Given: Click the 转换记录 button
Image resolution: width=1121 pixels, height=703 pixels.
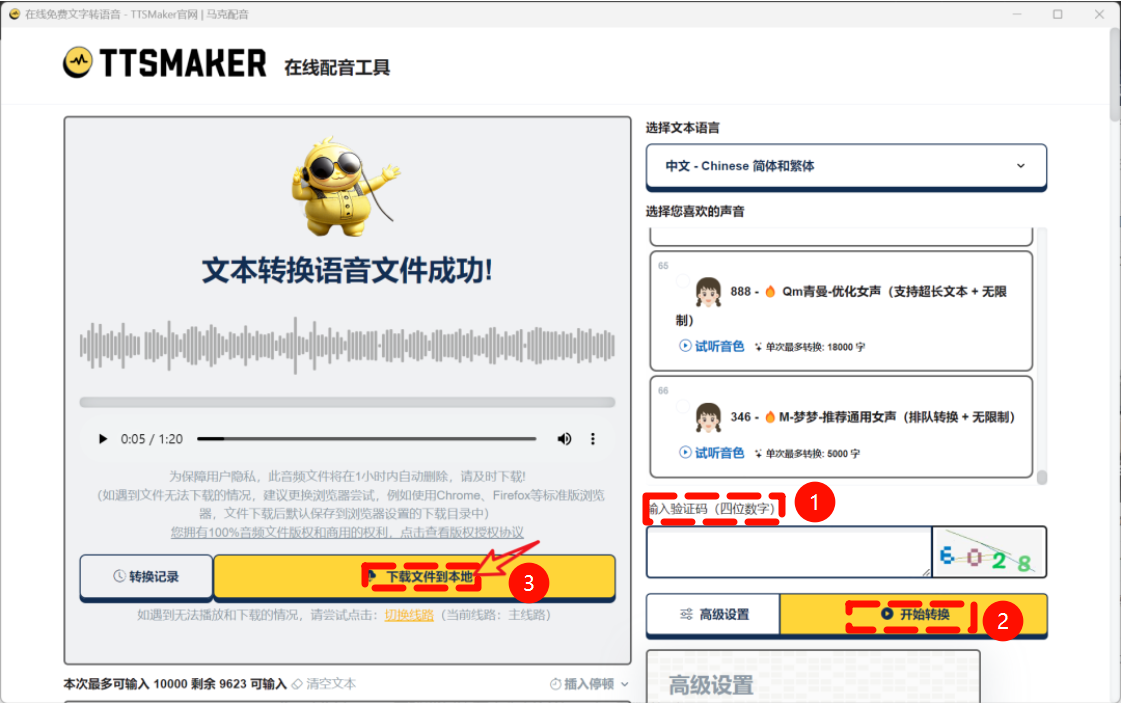Looking at the screenshot, I should pyautogui.click(x=147, y=576).
